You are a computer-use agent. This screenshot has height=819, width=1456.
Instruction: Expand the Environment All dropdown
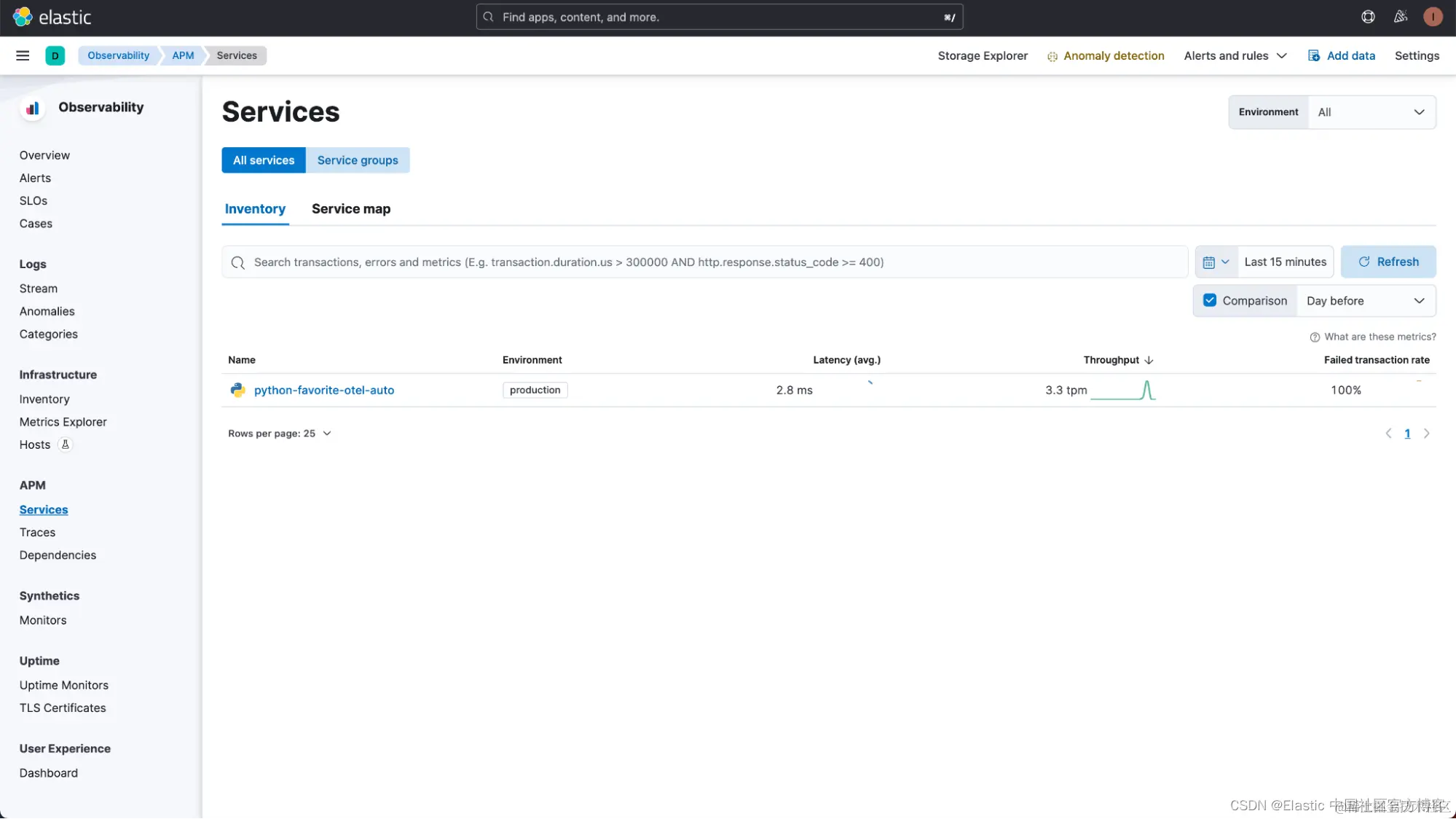(x=1371, y=112)
